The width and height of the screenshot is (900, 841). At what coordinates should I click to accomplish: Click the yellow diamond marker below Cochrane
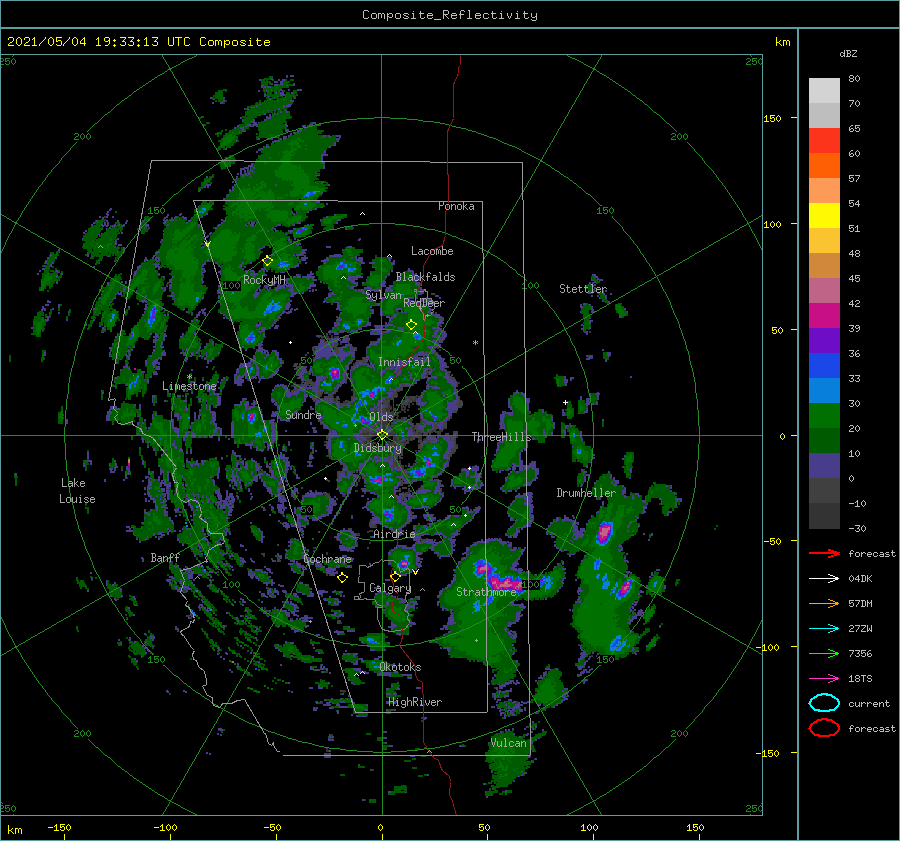342,578
